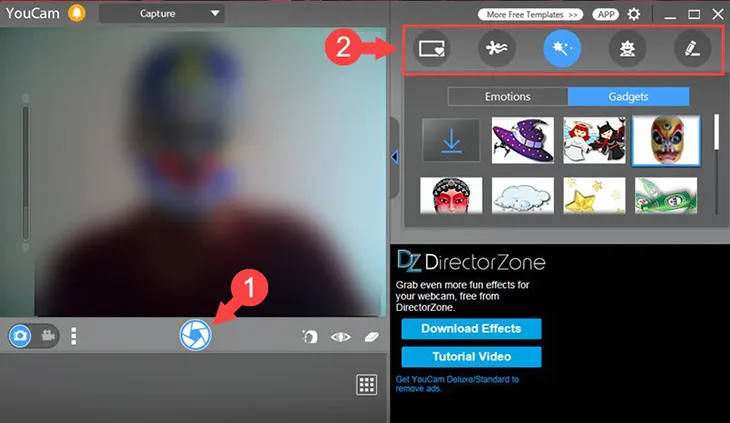
Task: Click the APP button
Action: 606,14
